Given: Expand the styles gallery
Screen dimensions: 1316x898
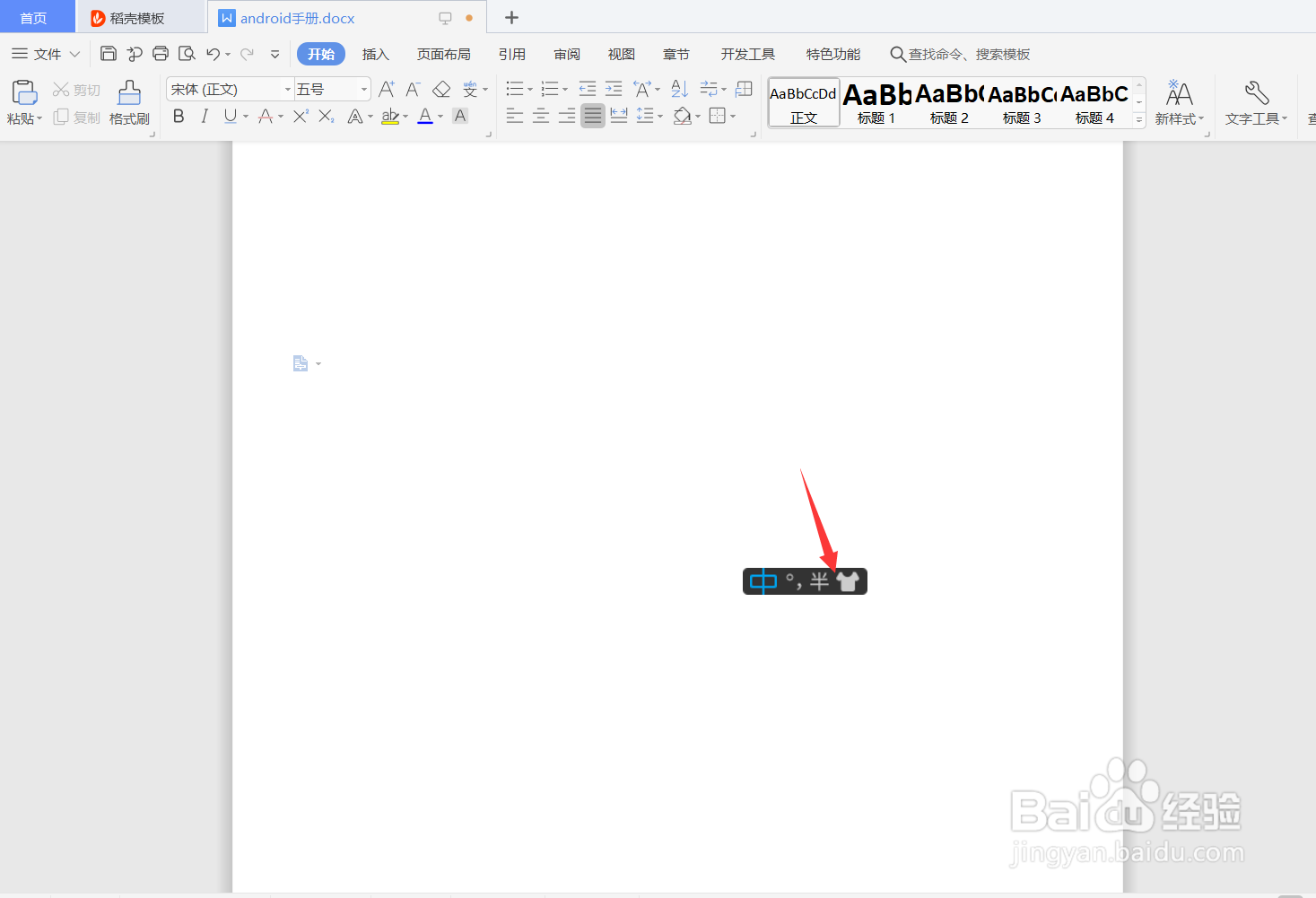Looking at the screenshot, I should tap(1139, 119).
